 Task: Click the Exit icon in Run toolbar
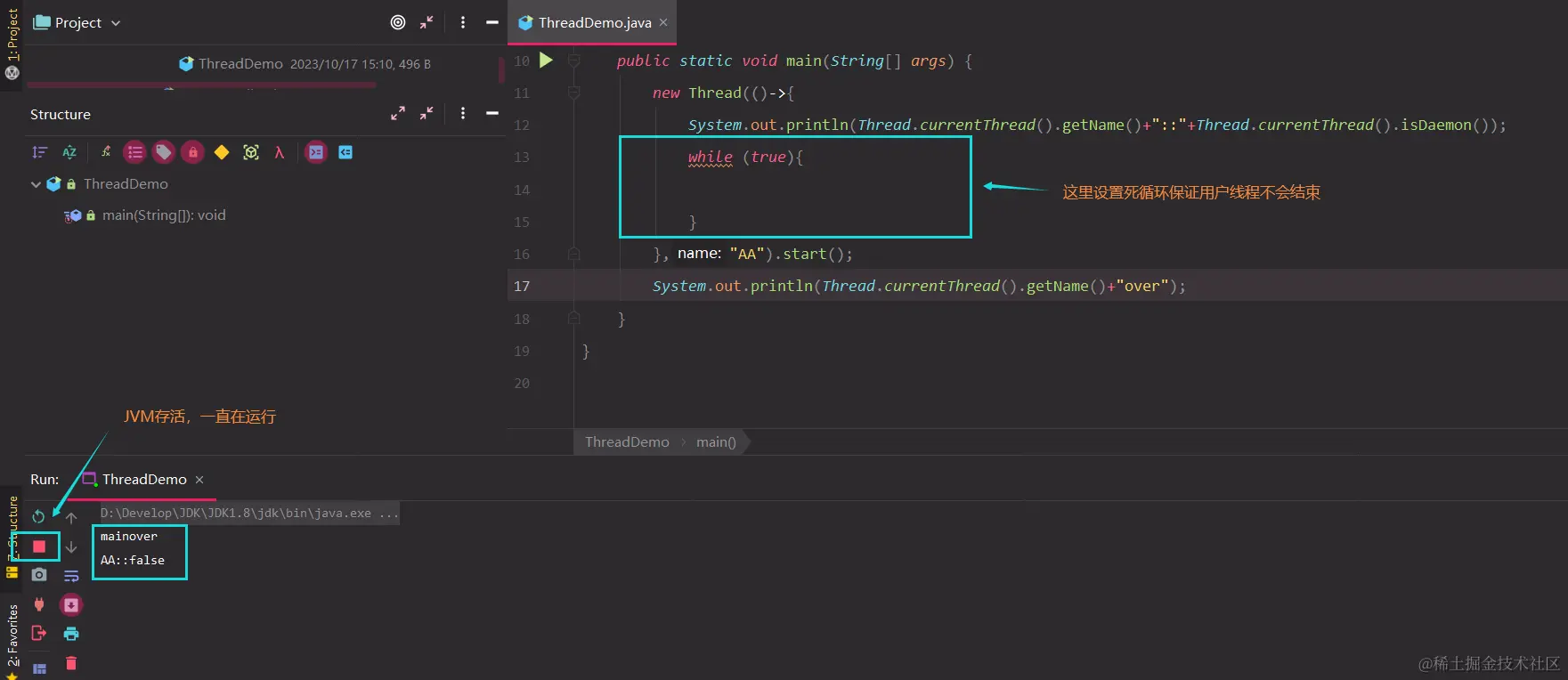point(38,633)
